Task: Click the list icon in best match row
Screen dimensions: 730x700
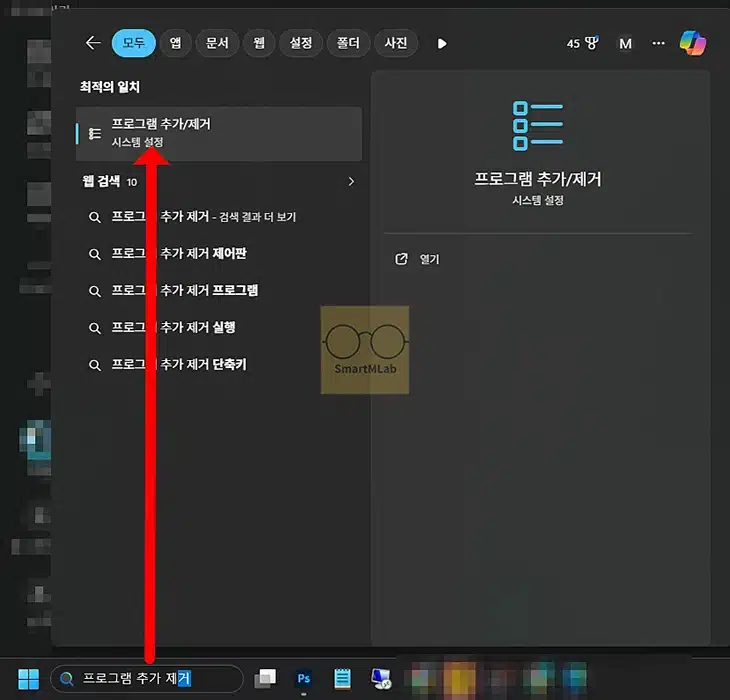Action: 95,134
